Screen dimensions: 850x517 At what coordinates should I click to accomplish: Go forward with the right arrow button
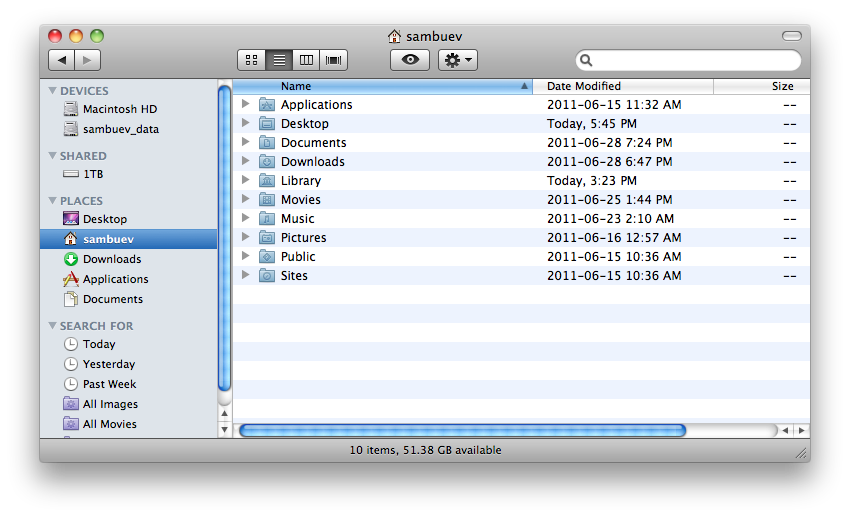pyautogui.click(x=87, y=60)
